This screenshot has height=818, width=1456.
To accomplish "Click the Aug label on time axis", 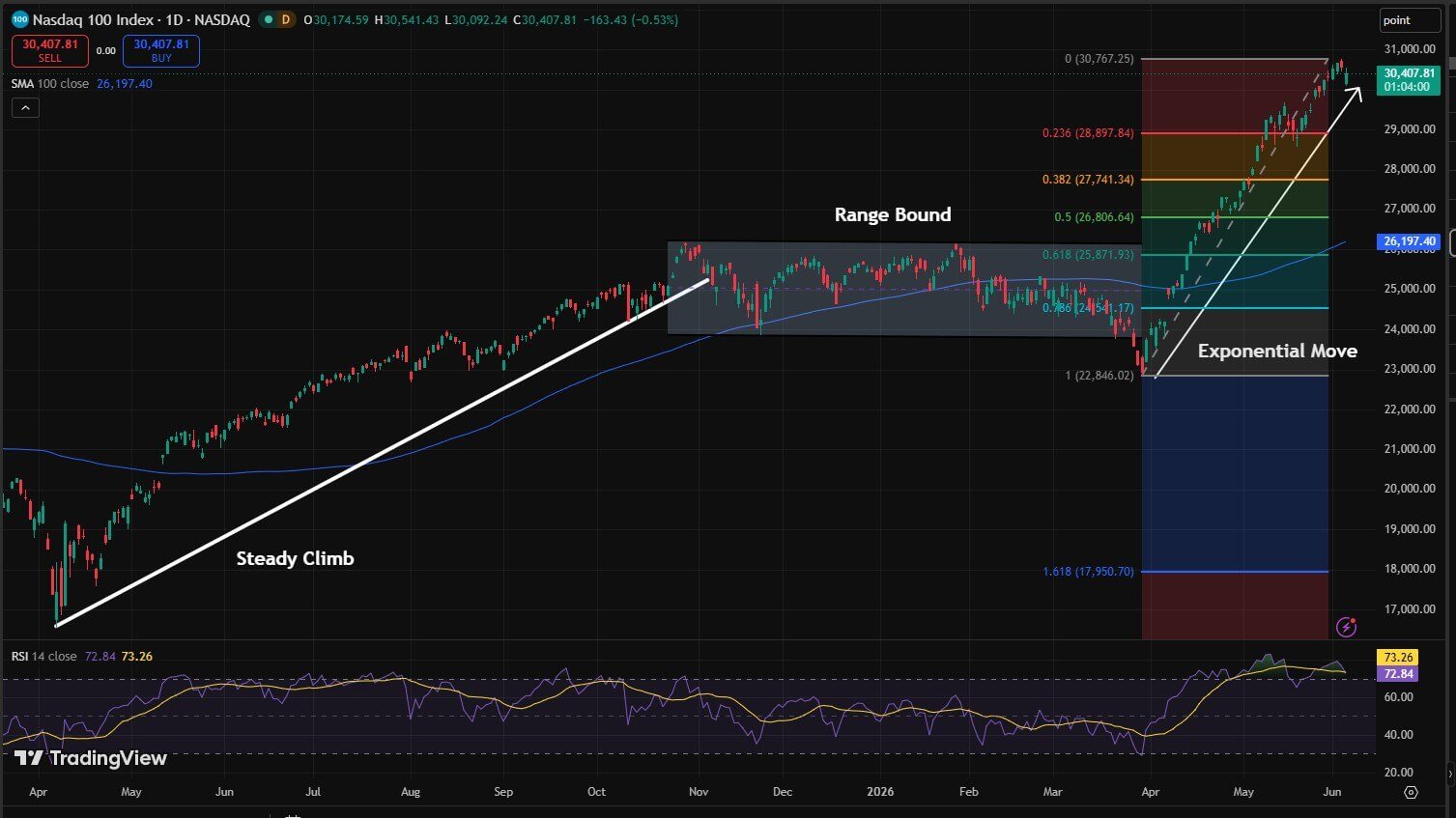I will pyautogui.click(x=411, y=791).
